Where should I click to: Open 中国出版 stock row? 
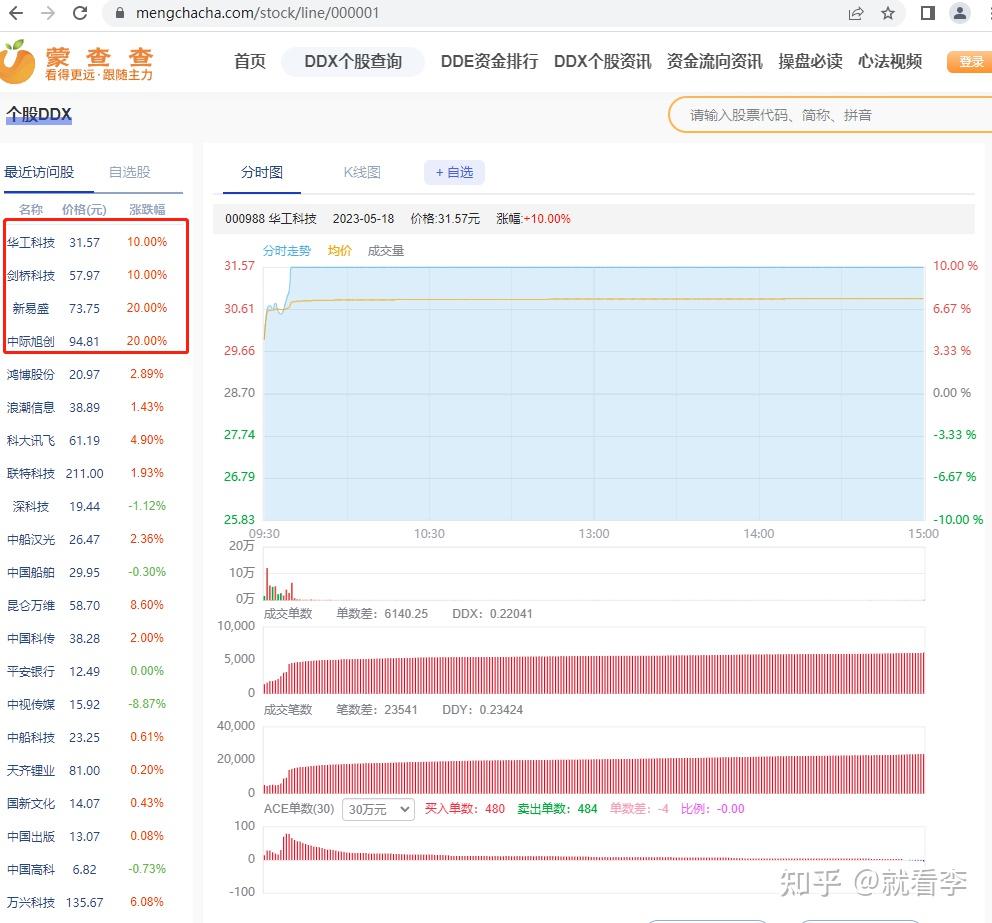coord(87,836)
